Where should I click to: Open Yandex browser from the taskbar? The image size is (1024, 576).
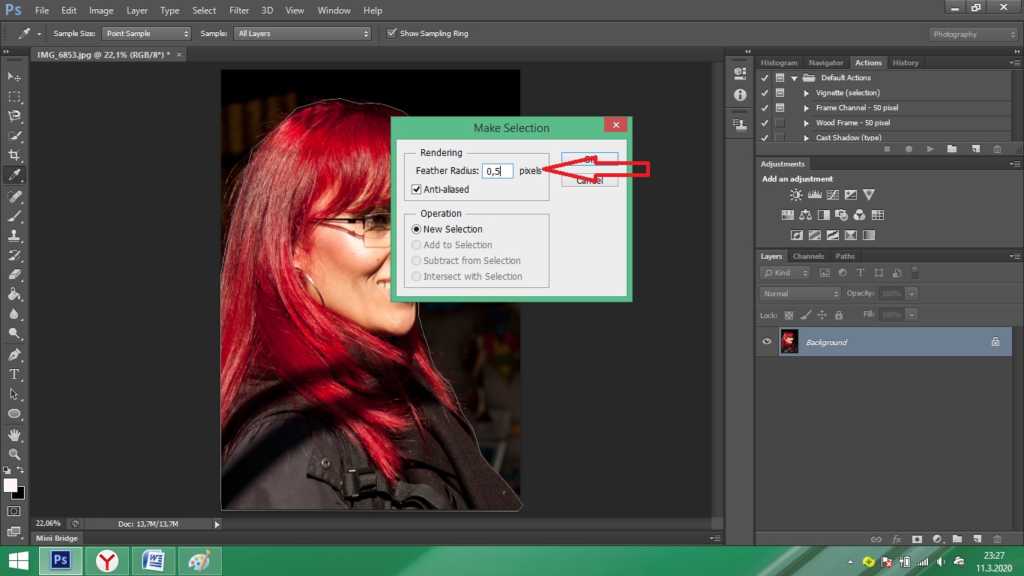click(107, 561)
